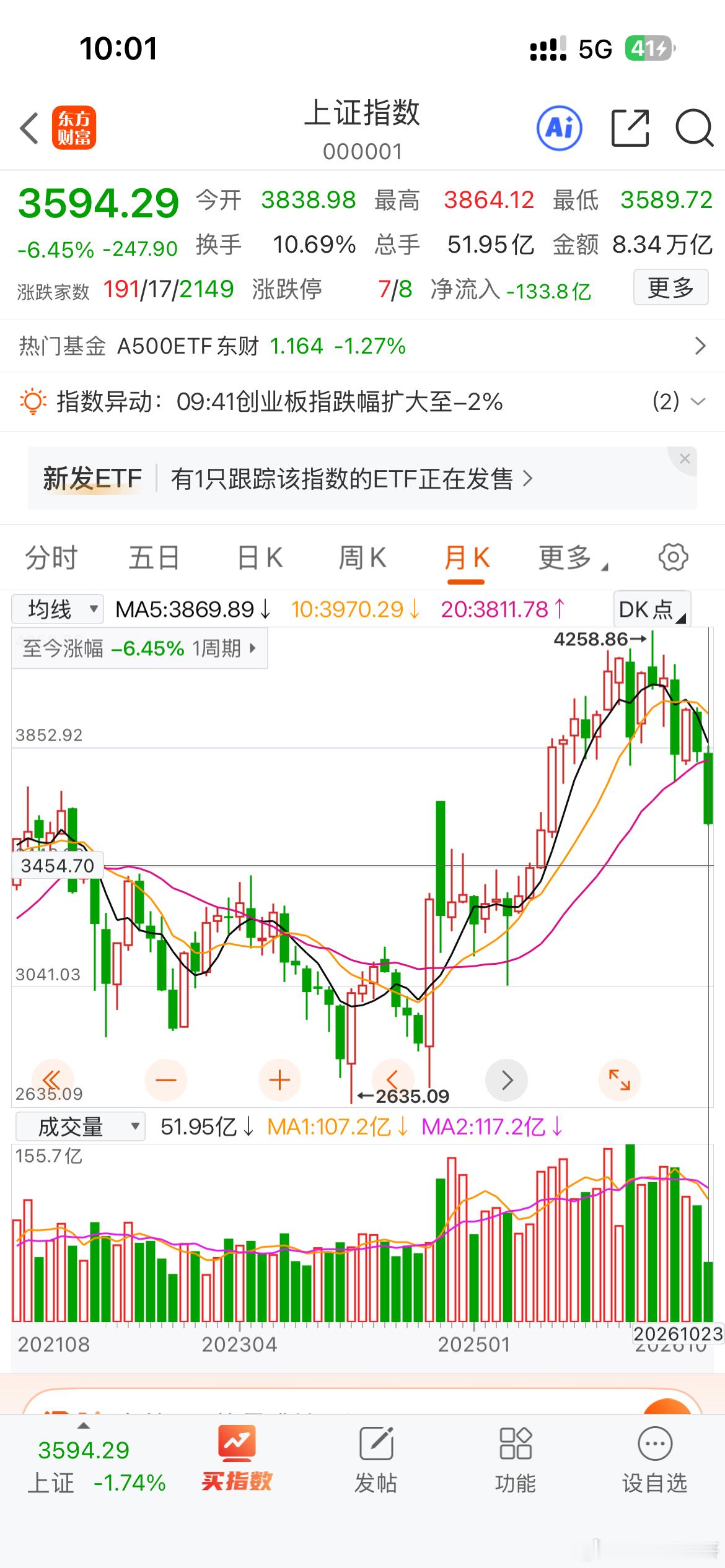Tap the share export icon
725x1568 pixels.
point(630,128)
